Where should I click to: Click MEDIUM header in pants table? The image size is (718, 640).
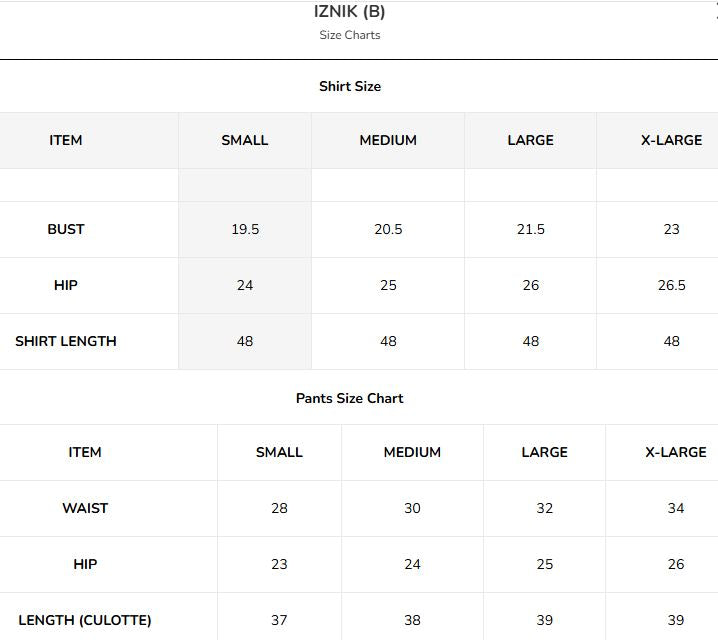(x=412, y=452)
